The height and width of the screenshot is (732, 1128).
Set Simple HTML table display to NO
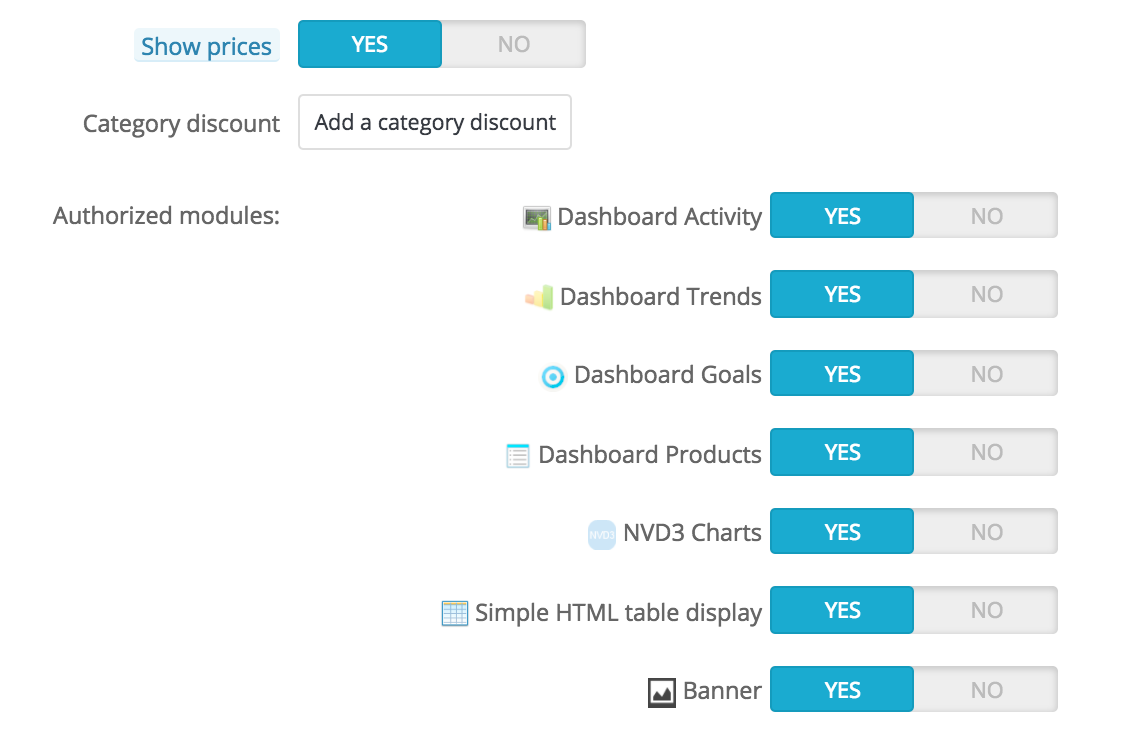click(x=986, y=610)
